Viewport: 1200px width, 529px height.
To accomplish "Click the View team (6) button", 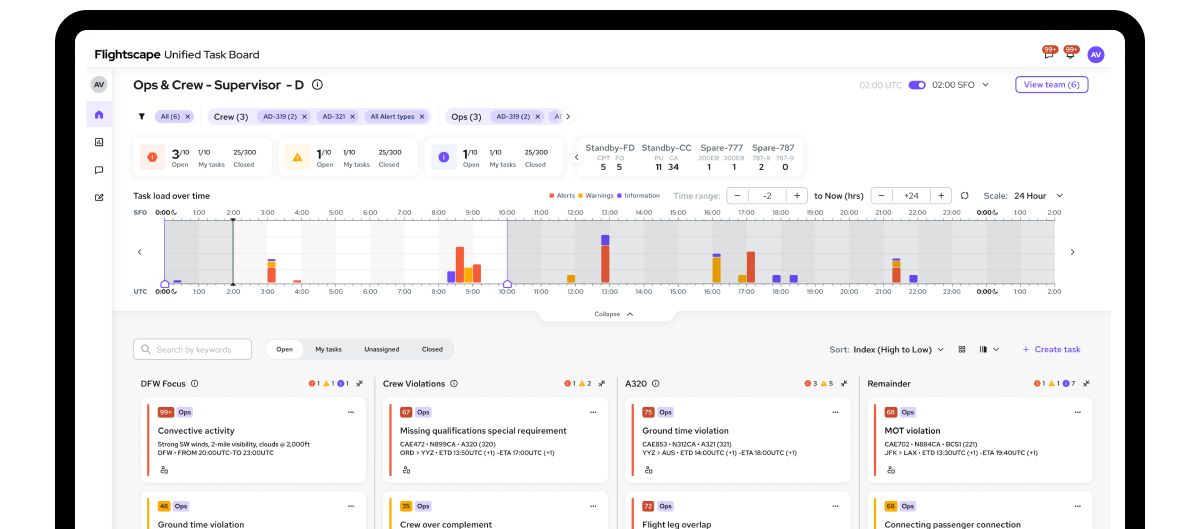I will [x=1051, y=85].
